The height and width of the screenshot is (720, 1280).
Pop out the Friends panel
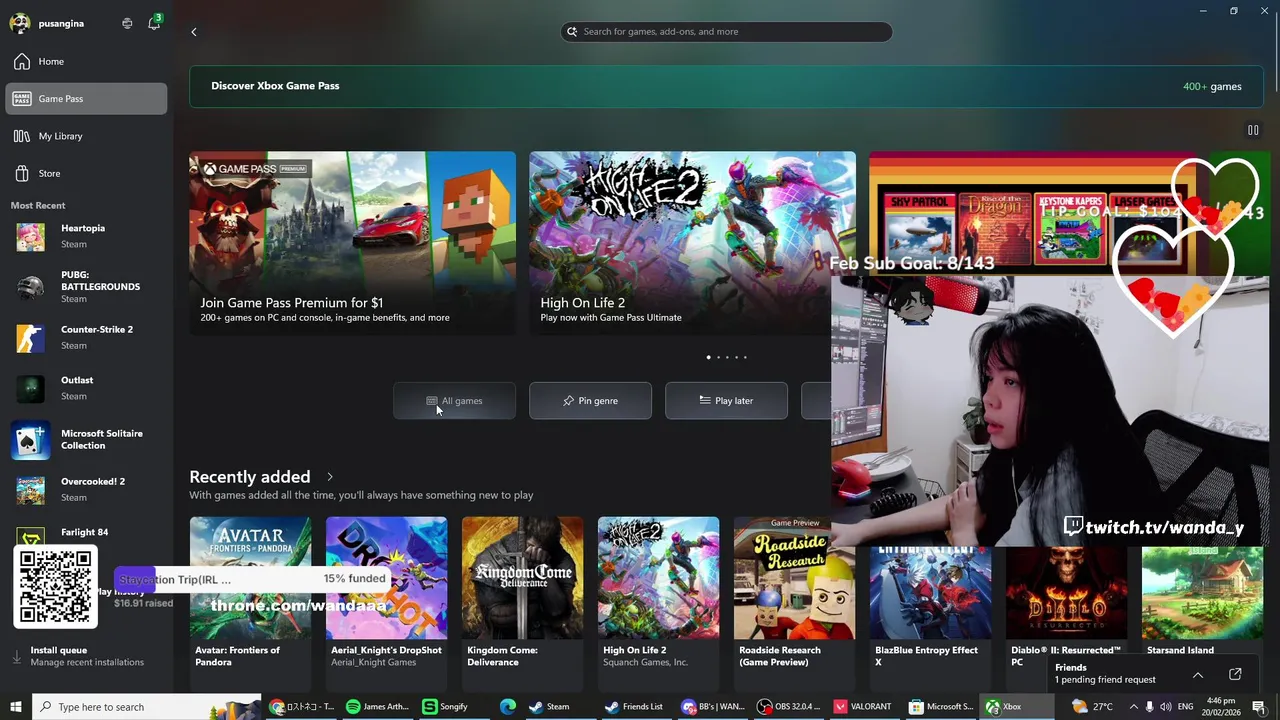1235,675
